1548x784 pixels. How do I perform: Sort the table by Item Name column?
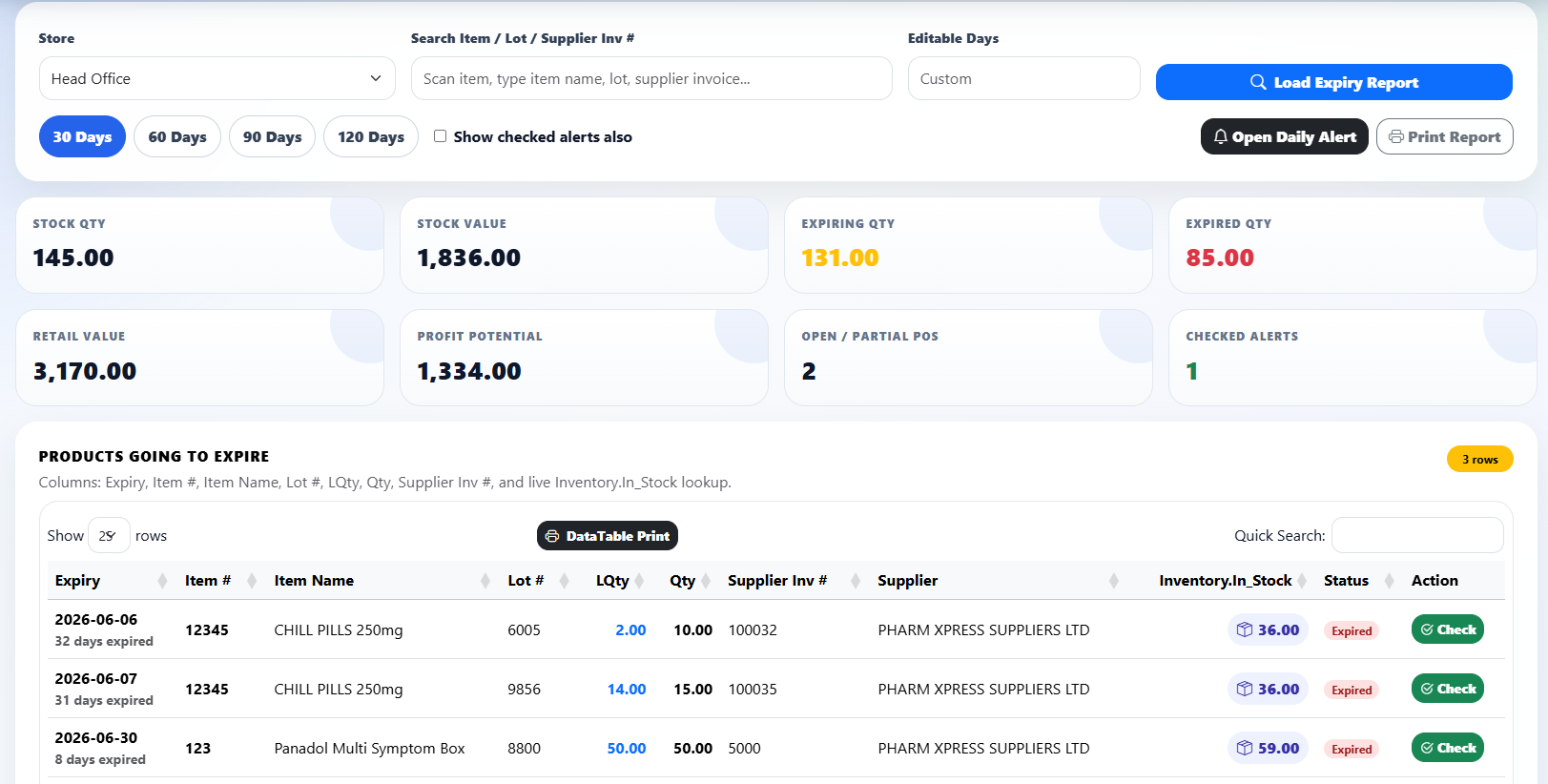coord(383,581)
